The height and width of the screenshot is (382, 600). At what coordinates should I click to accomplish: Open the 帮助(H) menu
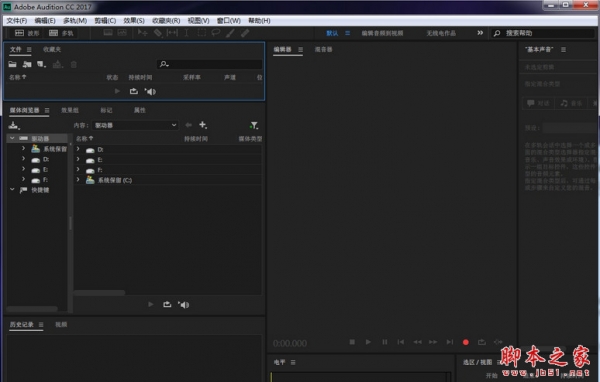coord(259,20)
